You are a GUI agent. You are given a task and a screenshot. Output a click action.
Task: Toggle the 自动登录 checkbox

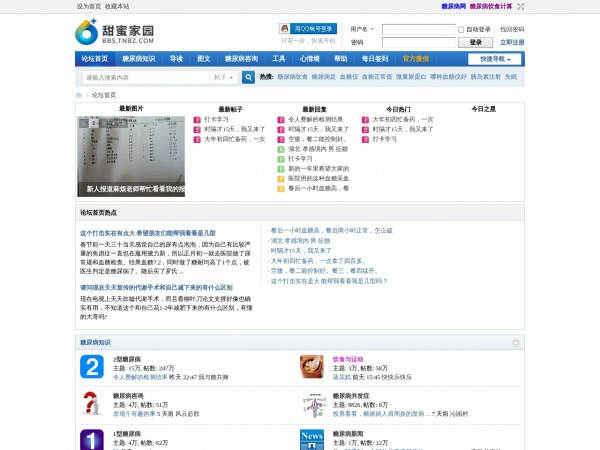coord(461,29)
